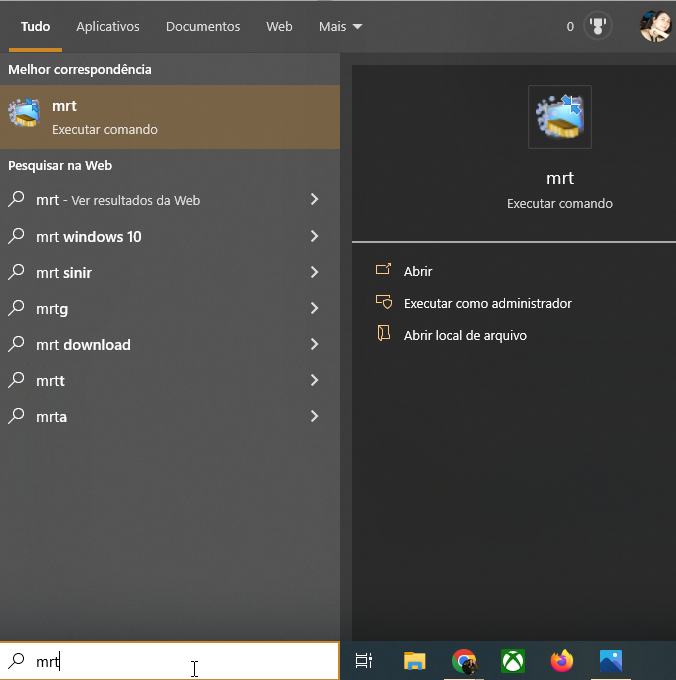
Task: Click the Executar comando text under mrt result
Action: pyautogui.click(x=105, y=129)
